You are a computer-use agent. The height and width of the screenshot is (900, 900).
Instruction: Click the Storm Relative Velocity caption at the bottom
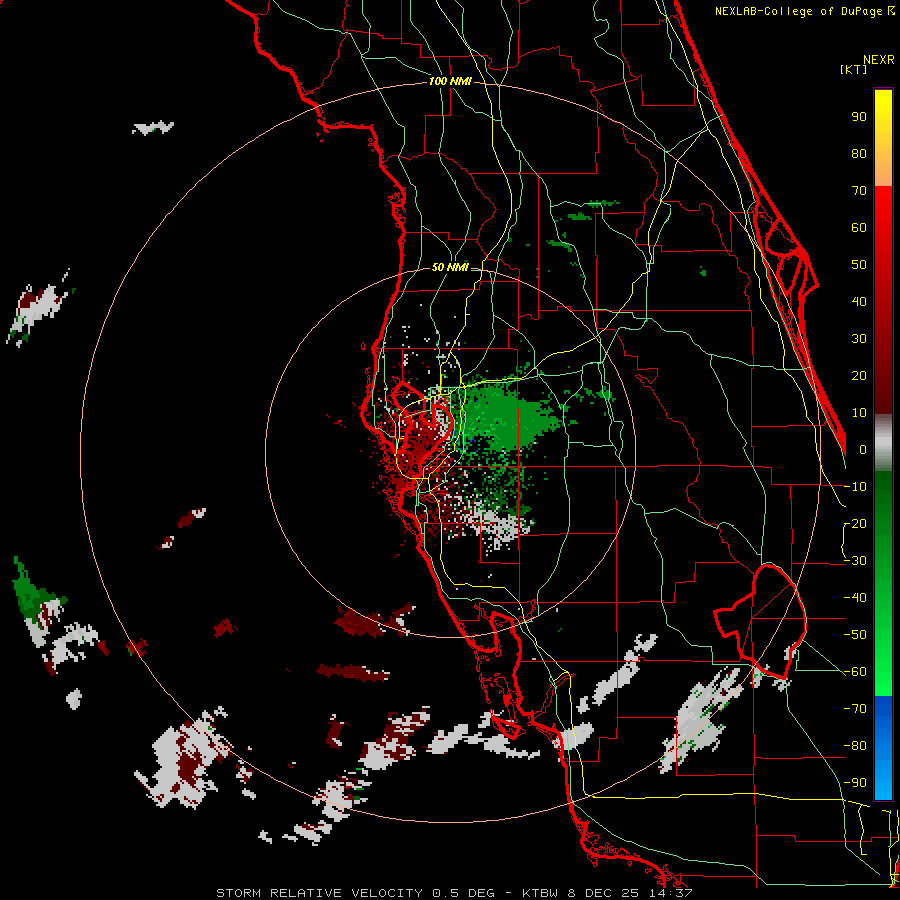tap(454, 893)
